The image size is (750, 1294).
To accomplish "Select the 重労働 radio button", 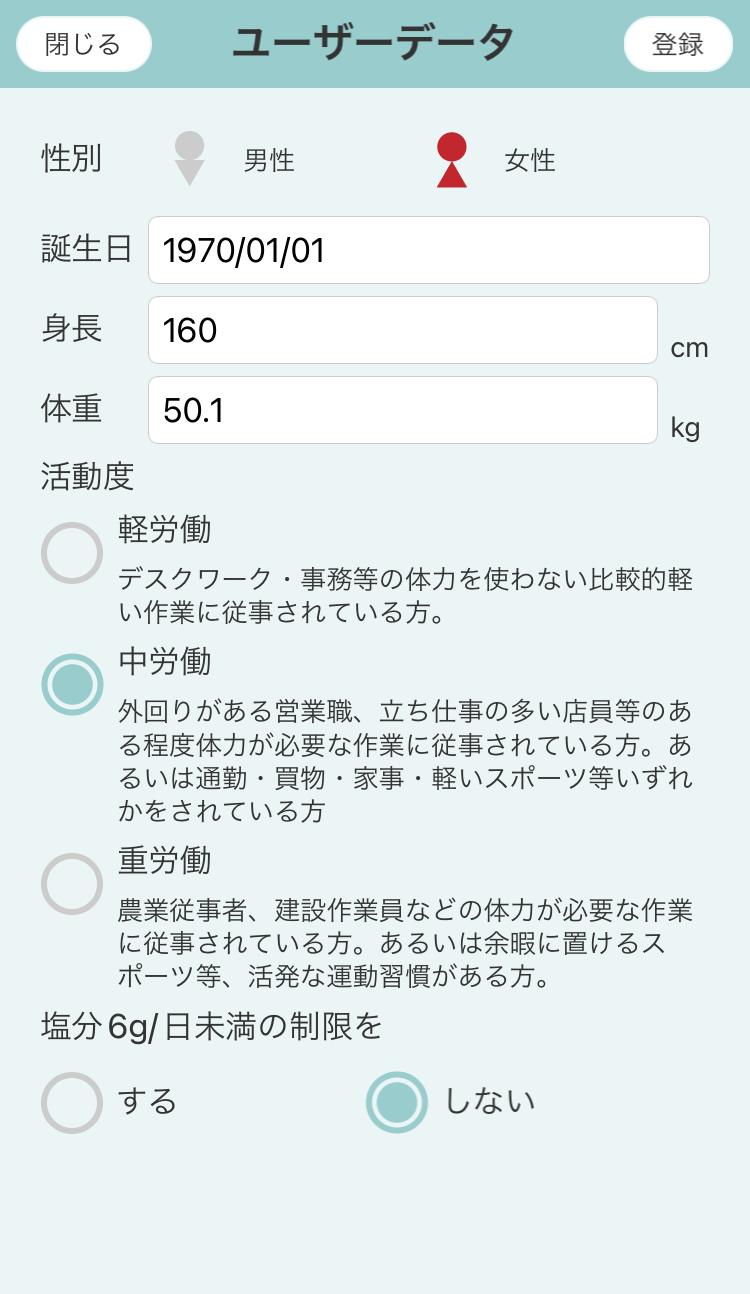I will coord(72,884).
